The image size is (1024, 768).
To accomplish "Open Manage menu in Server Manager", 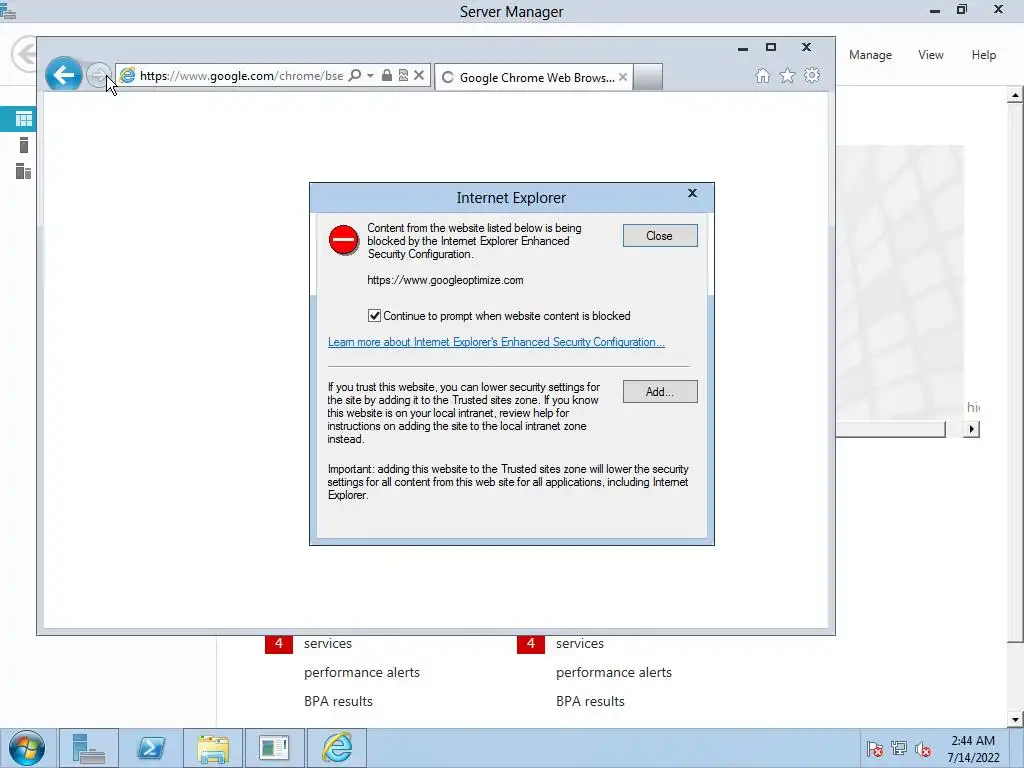I will [870, 55].
